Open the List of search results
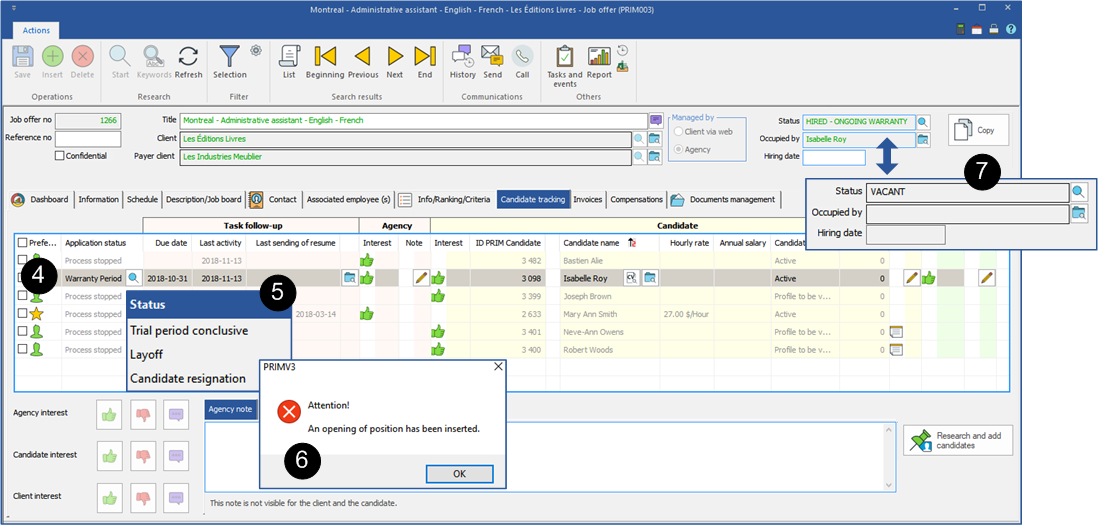Screen dimensions: 1098x525 click(289, 56)
